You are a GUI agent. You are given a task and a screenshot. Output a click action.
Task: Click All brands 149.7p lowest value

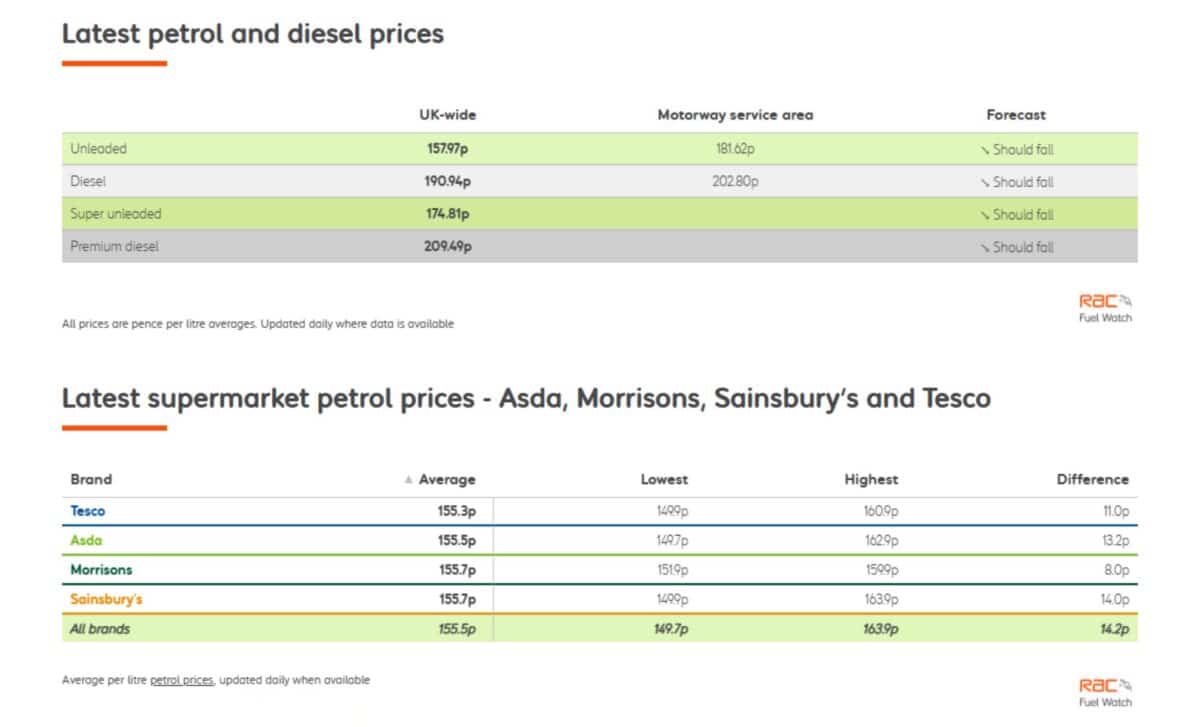(x=671, y=629)
